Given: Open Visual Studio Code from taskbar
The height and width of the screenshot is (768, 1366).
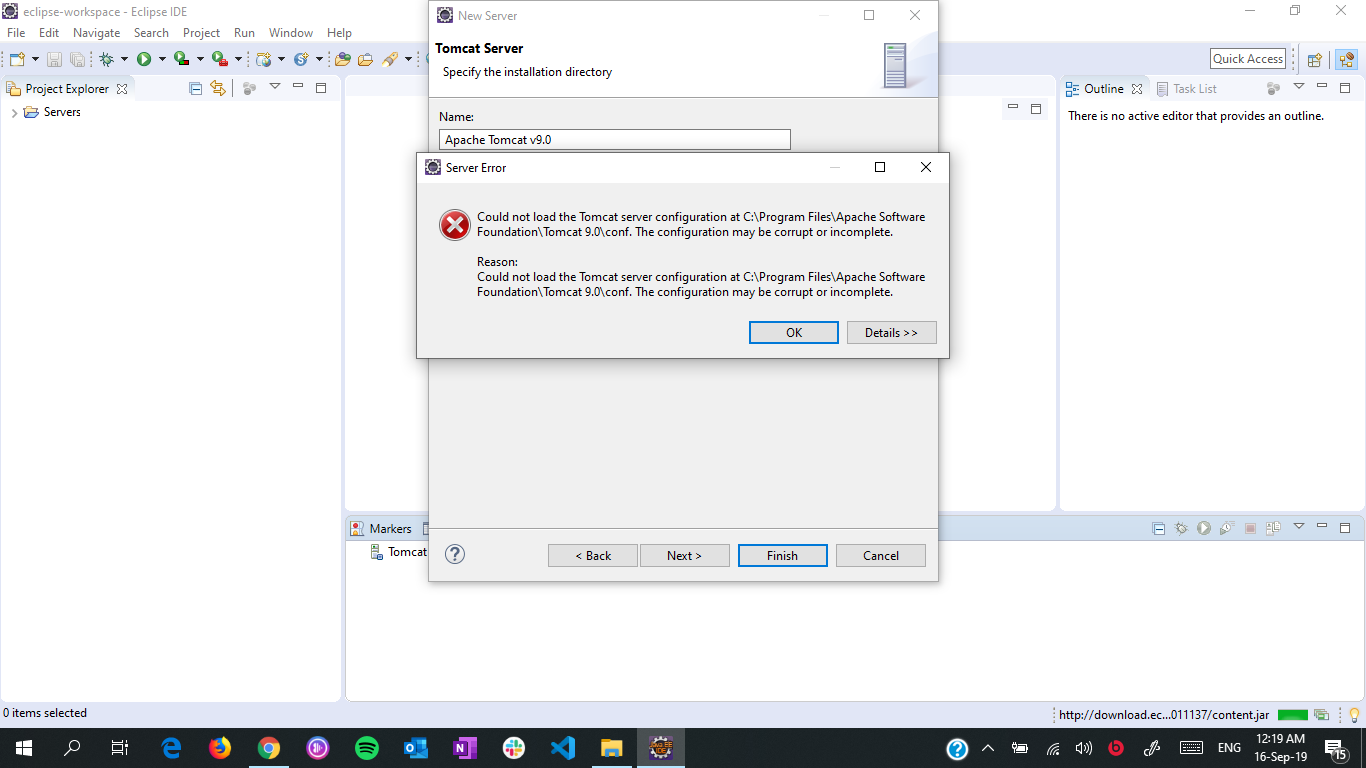Looking at the screenshot, I should coord(563,747).
